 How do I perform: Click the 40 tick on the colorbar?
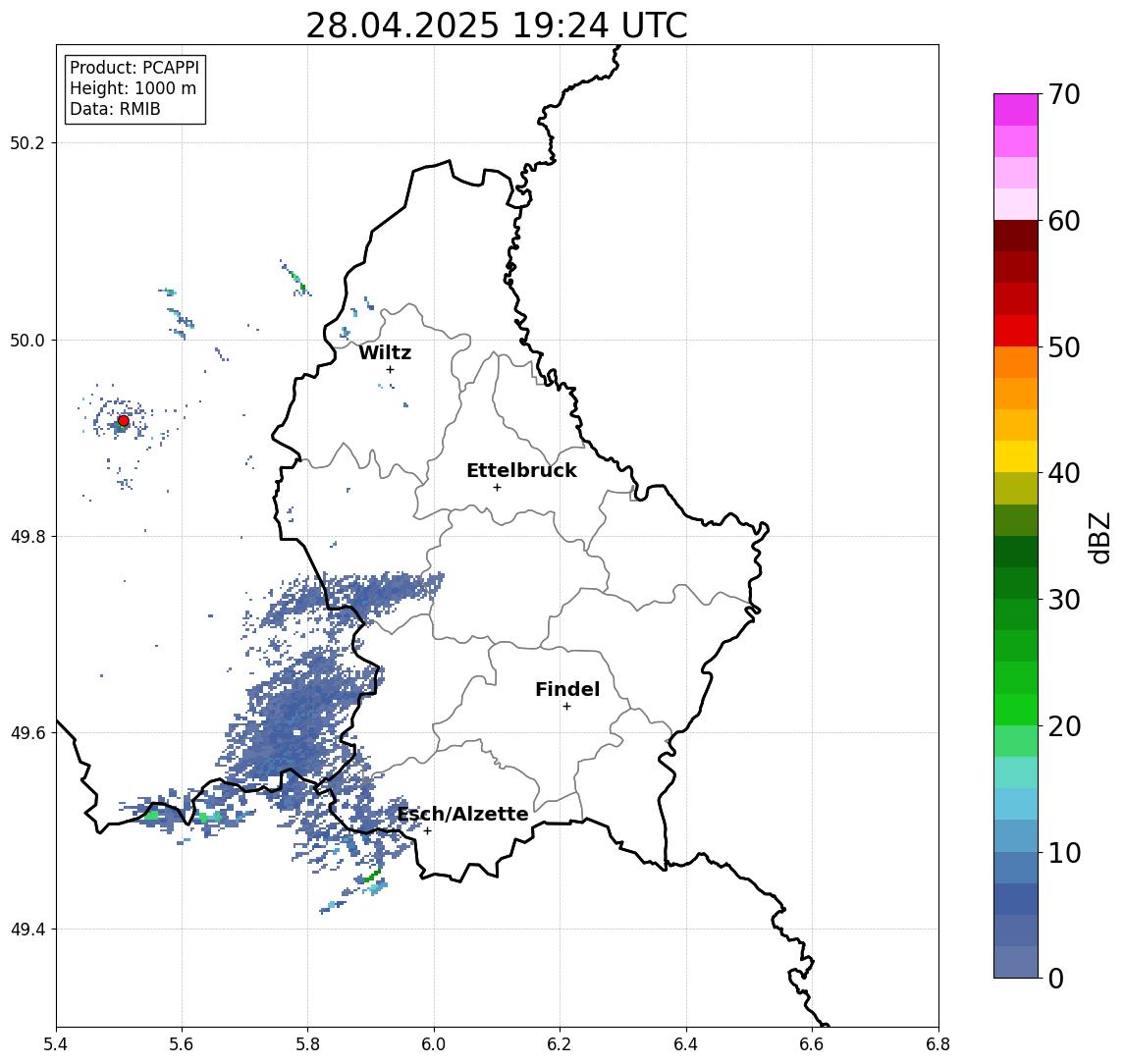(x=1064, y=473)
